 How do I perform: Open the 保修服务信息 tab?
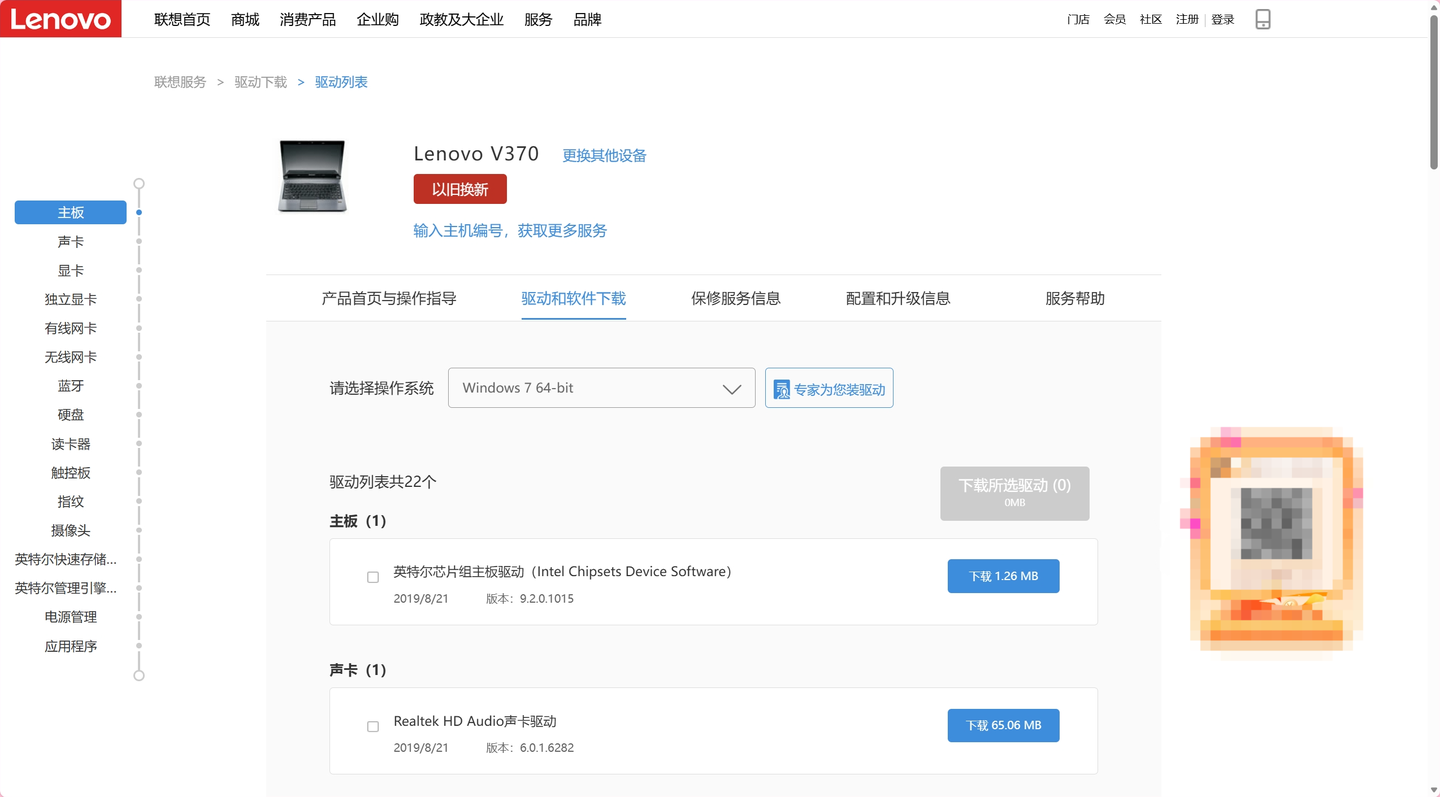736,298
